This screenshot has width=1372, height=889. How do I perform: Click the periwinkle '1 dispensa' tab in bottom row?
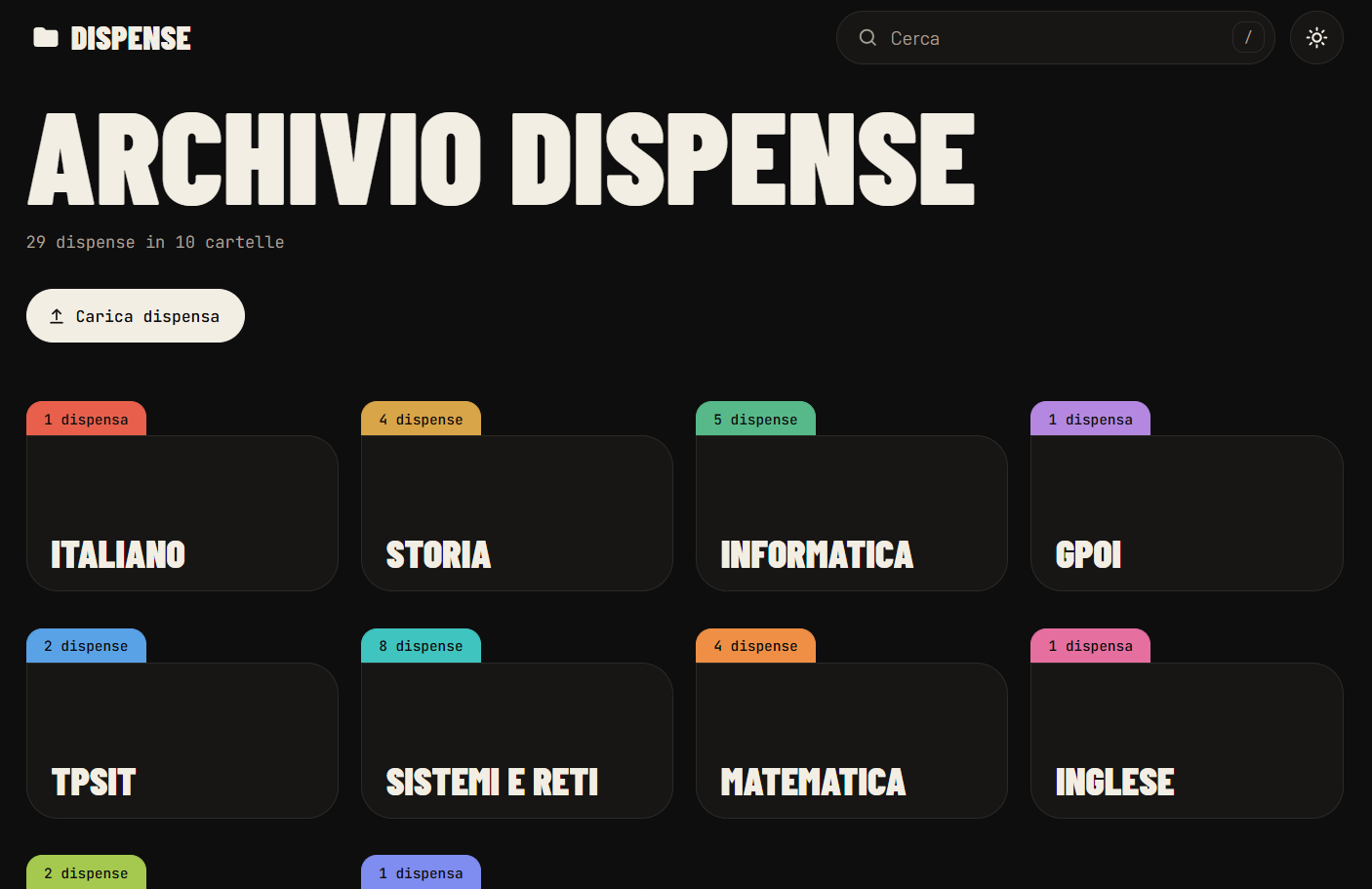click(x=421, y=872)
